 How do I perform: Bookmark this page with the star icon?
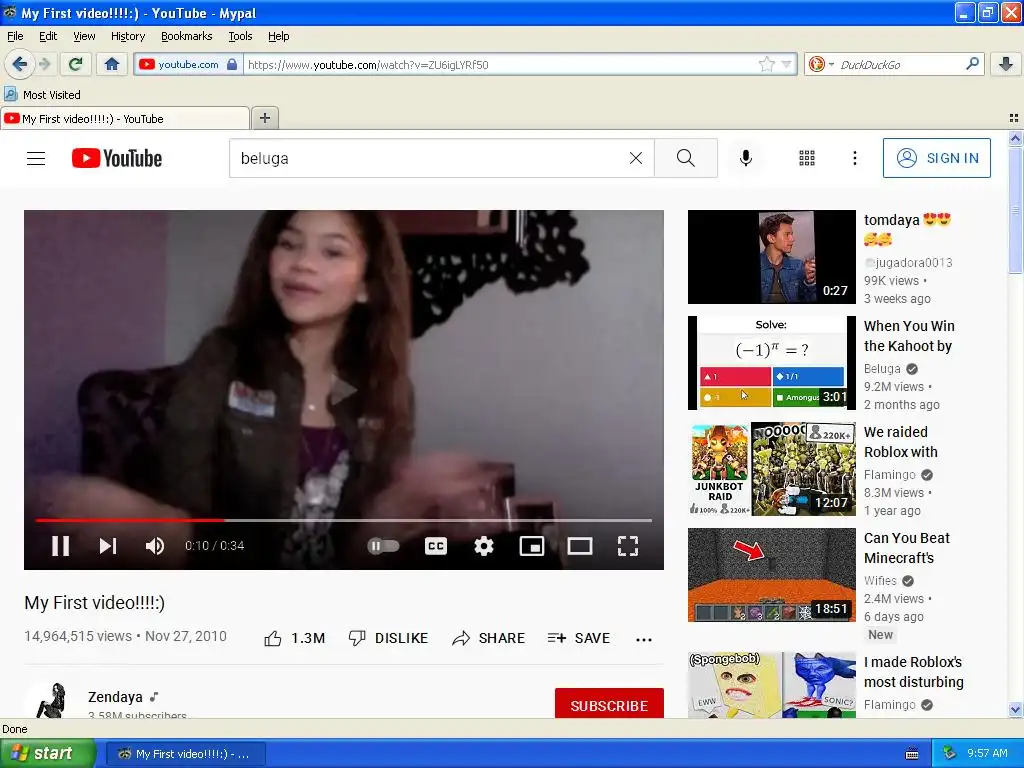point(766,64)
